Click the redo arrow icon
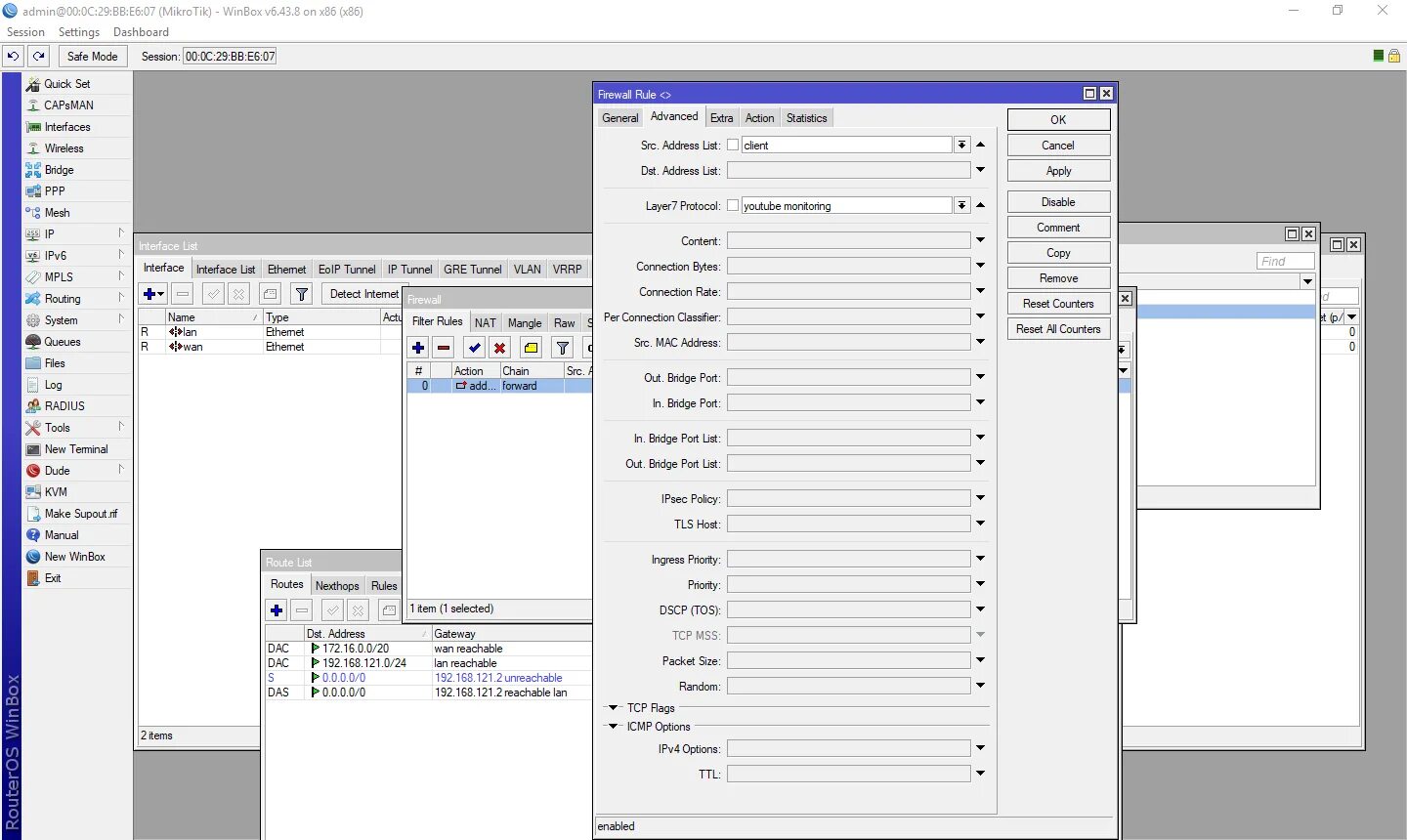1407x840 pixels. [39, 56]
